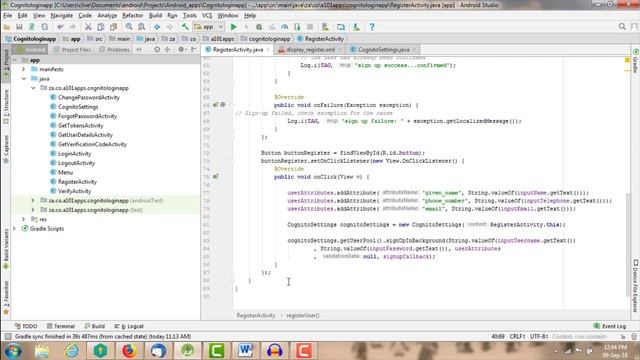Open Word from the Windows taskbar

(245, 351)
